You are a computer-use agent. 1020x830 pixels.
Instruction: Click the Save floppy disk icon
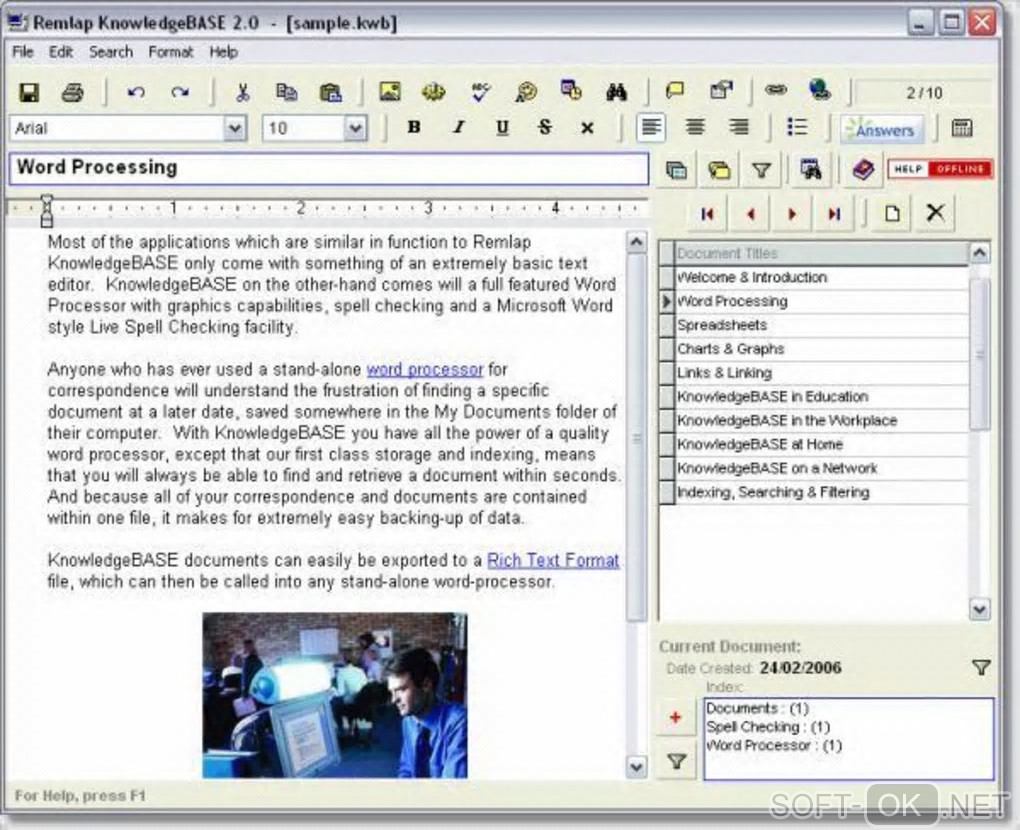tap(29, 92)
